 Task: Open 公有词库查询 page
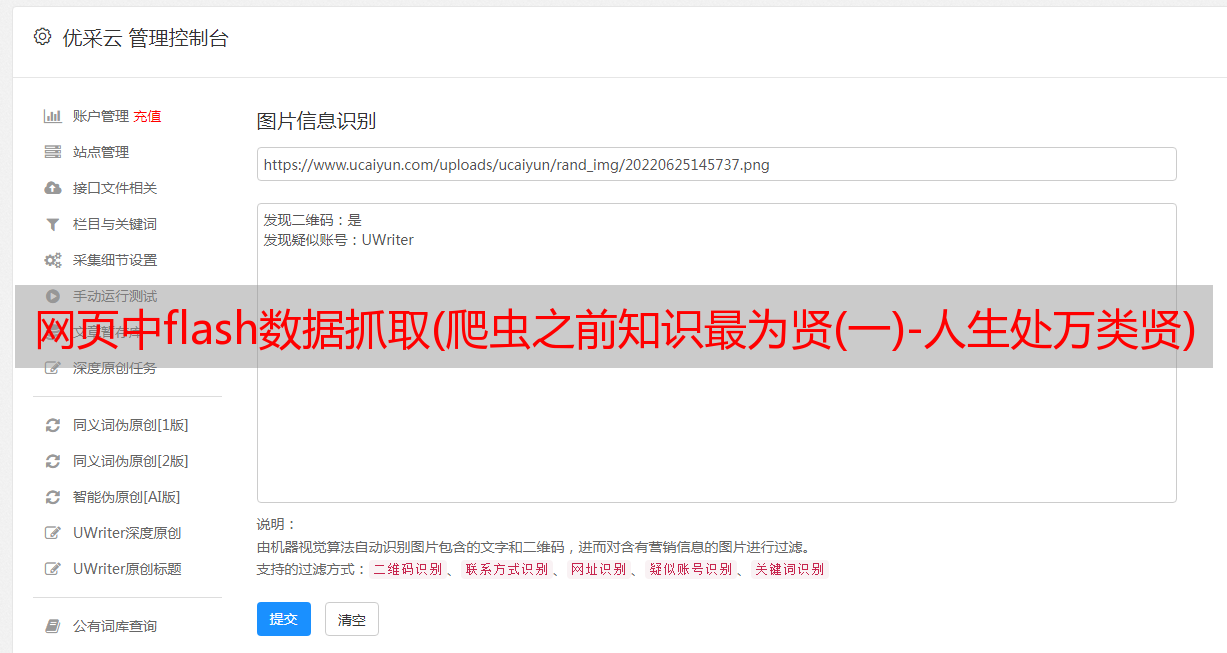coord(115,626)
